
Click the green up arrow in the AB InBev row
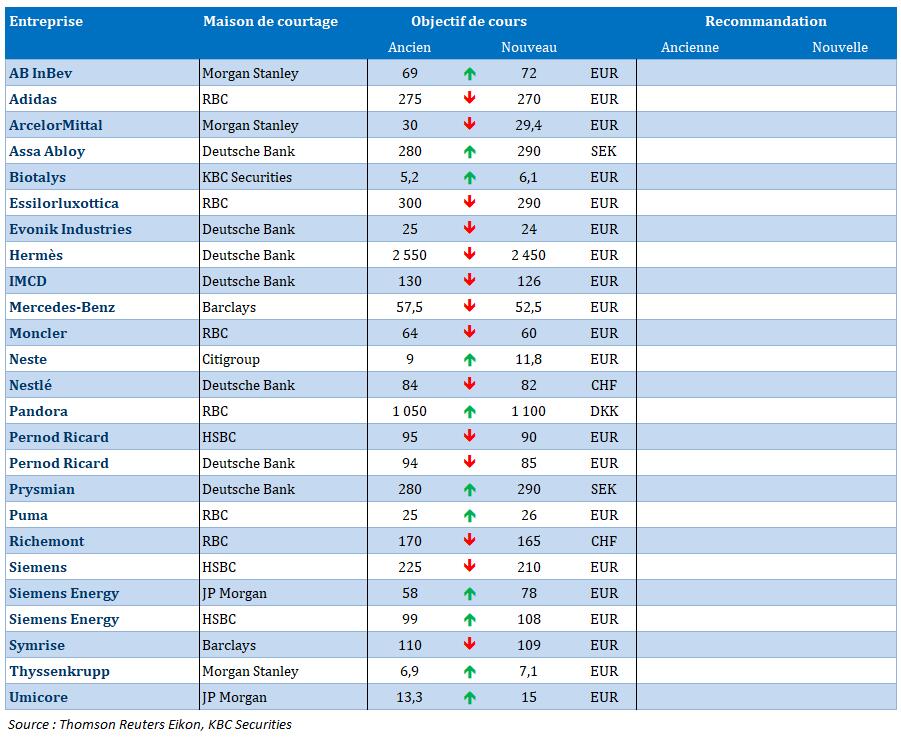[469, 74]
